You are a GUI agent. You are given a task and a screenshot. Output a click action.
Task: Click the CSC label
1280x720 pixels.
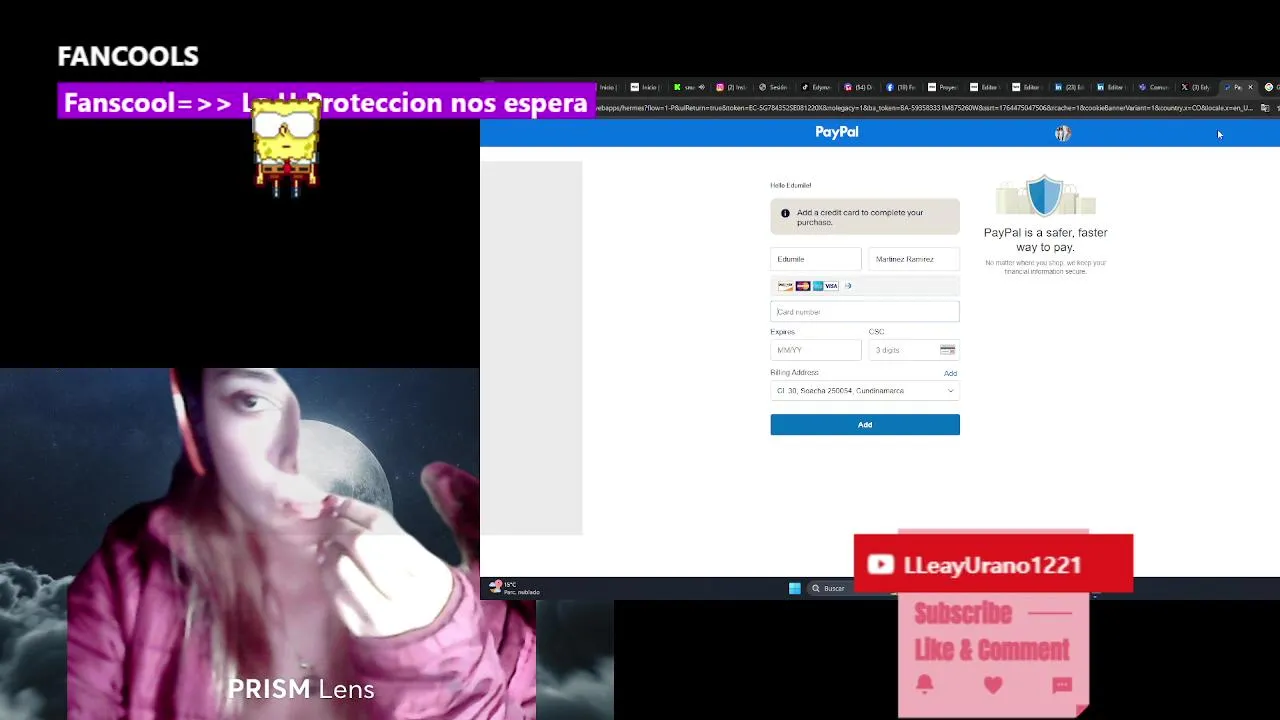pyautogui.click(x=876, y=332)
